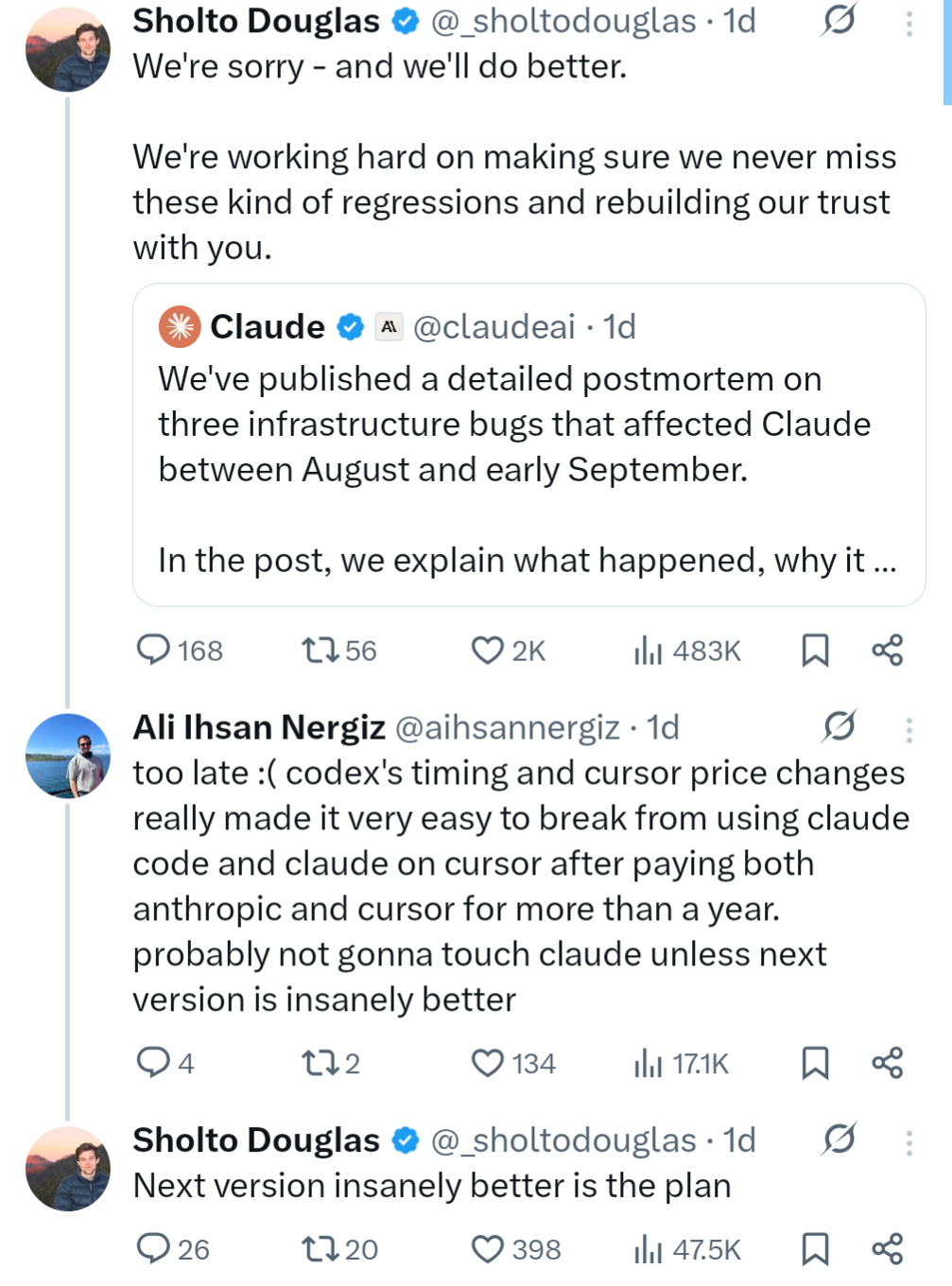View analytics showing 483K views
952x1286 pixels.
(649, 651)
